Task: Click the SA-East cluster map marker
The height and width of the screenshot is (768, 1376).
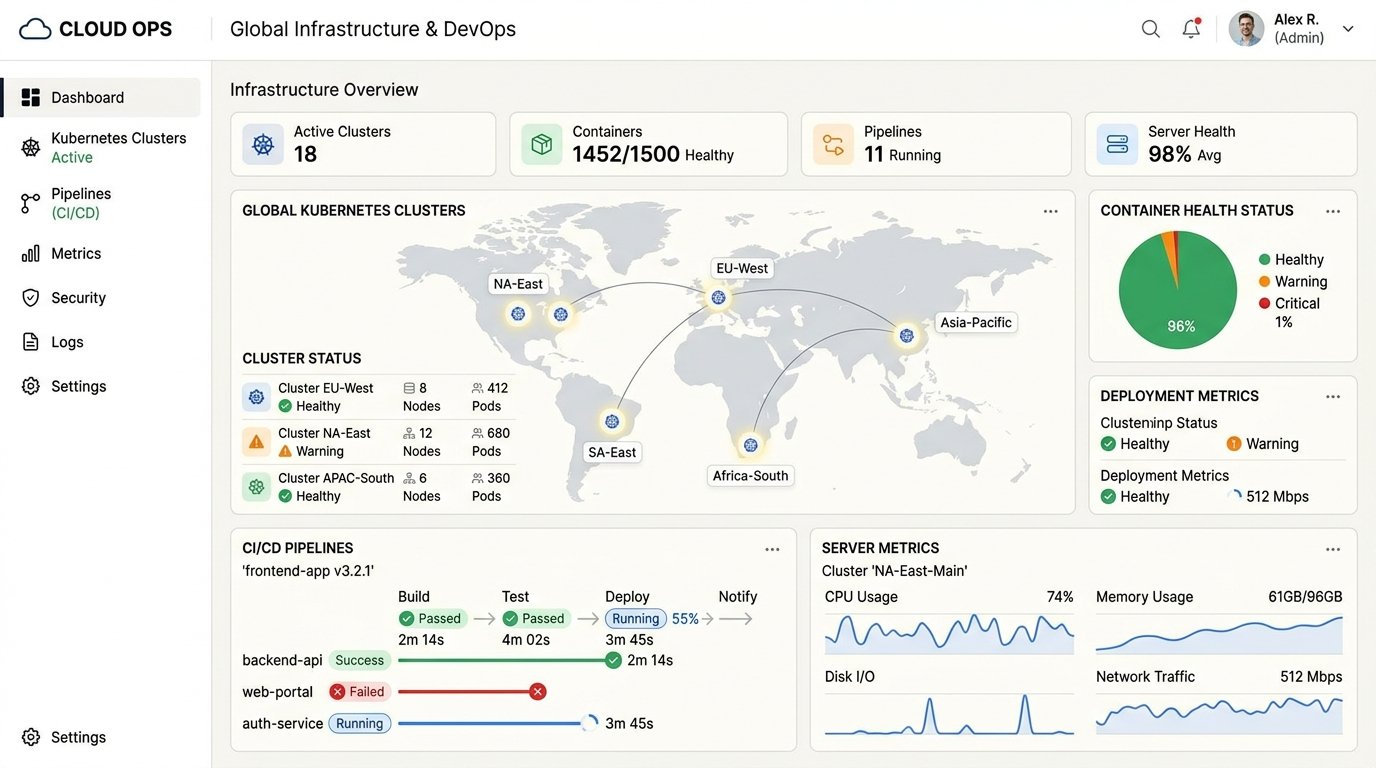Action: tap(612, 421)
